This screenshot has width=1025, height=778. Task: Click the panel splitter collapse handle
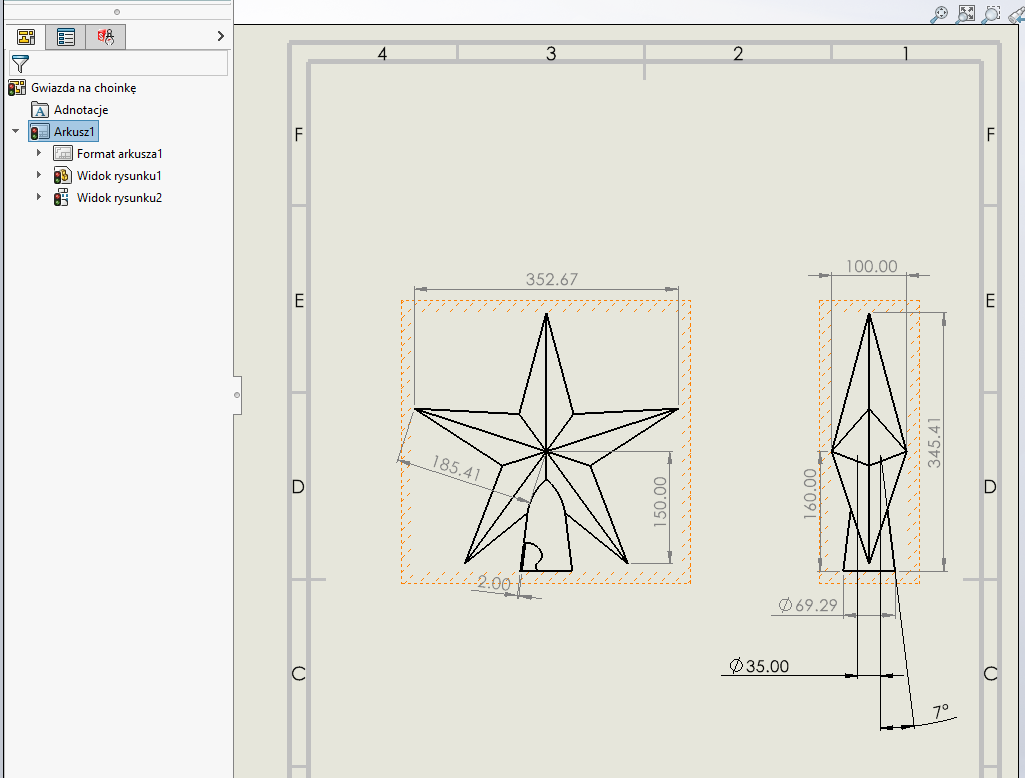(237, 395)
